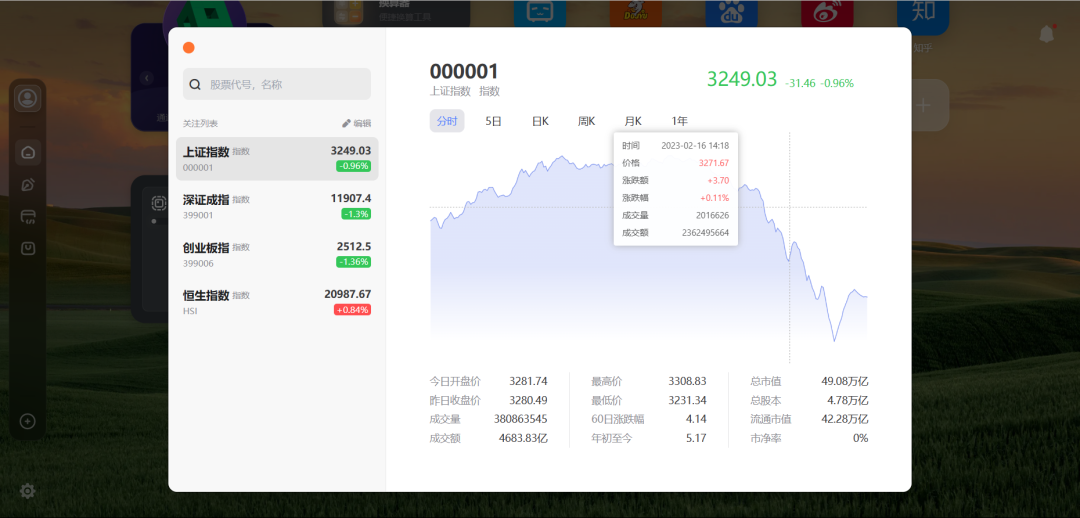Click the stock code search field
Viewport: 1080px width, 518px height.
(x=277, y=84)
